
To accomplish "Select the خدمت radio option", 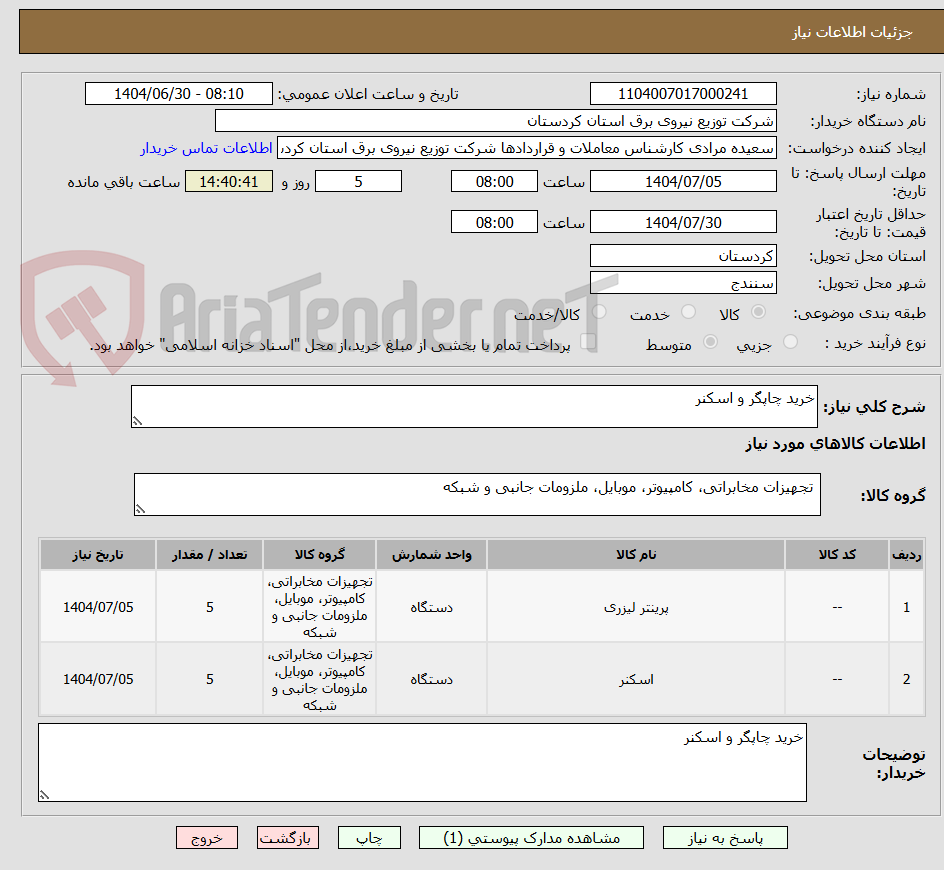I will click(689, 312).
